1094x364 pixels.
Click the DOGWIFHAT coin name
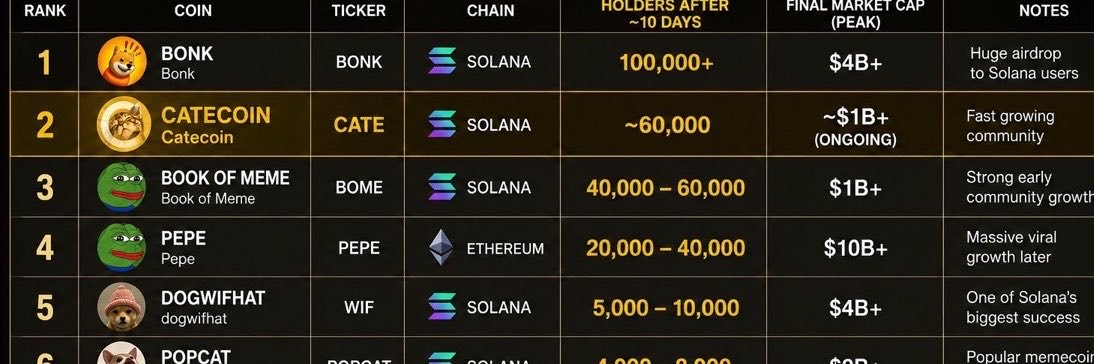click(213, 298)
